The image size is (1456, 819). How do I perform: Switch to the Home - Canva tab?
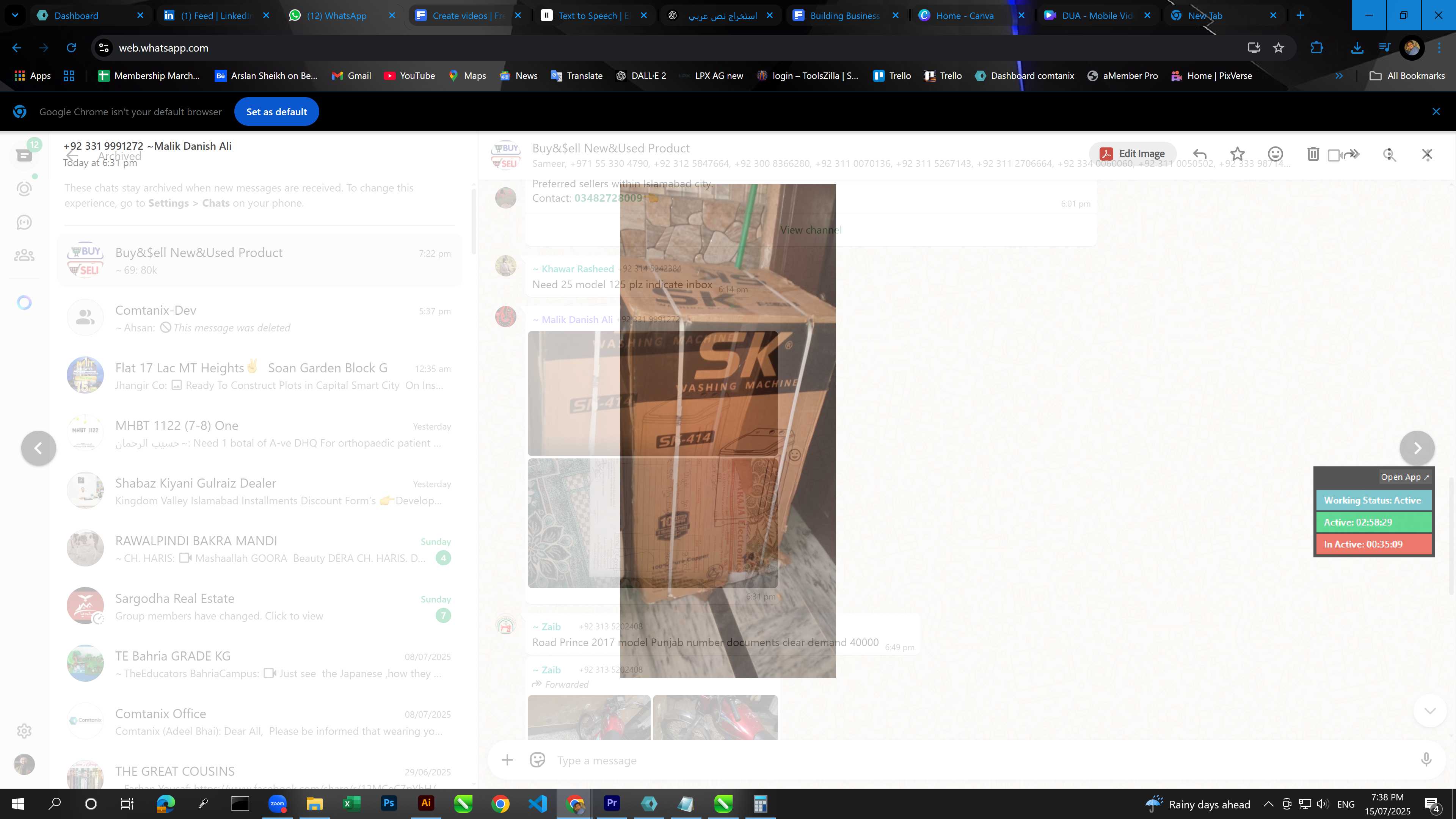pos(971,16)
